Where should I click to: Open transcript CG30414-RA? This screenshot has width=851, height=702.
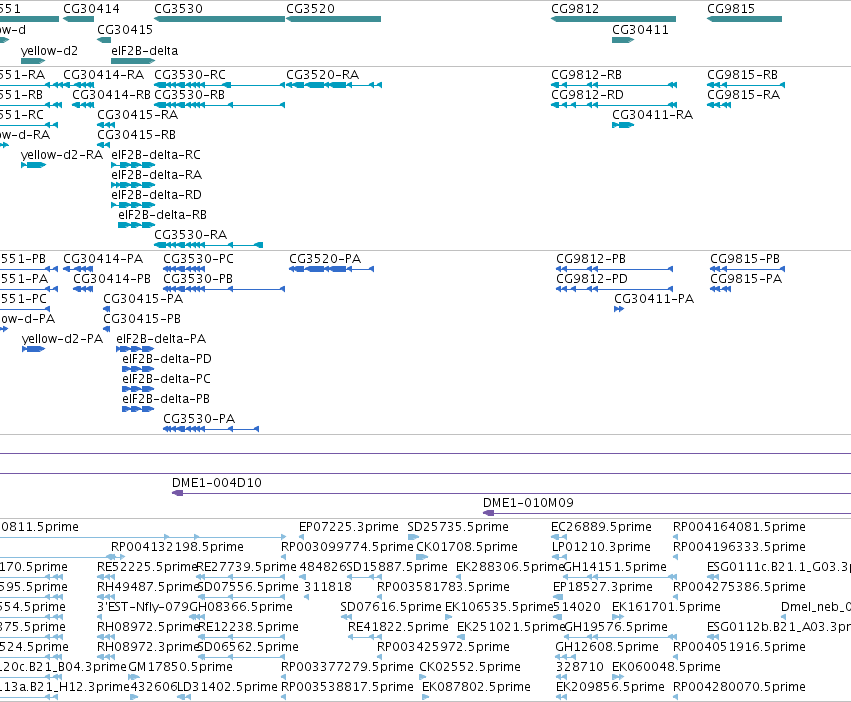point(104,75)
